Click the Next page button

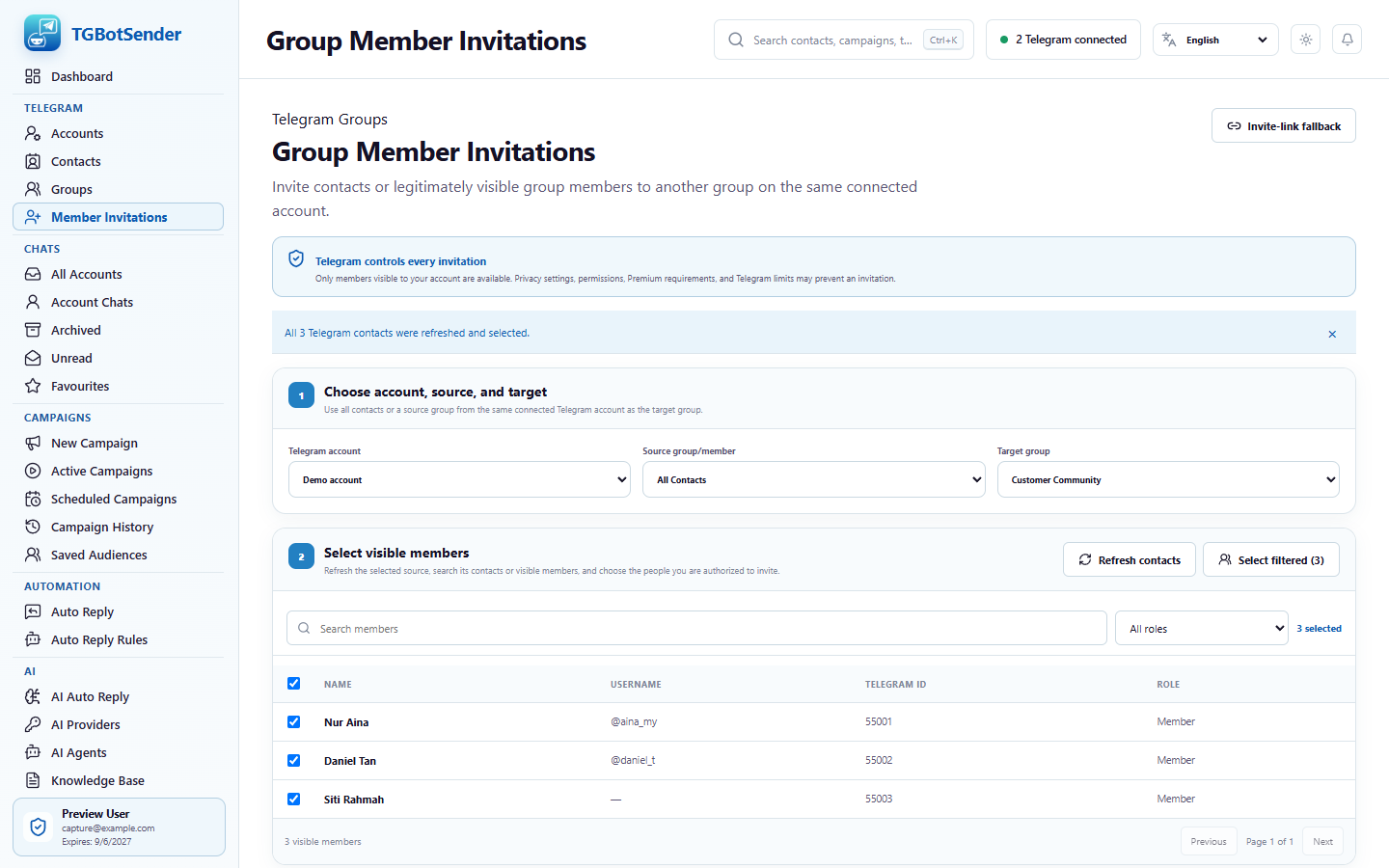point(1322,841)
